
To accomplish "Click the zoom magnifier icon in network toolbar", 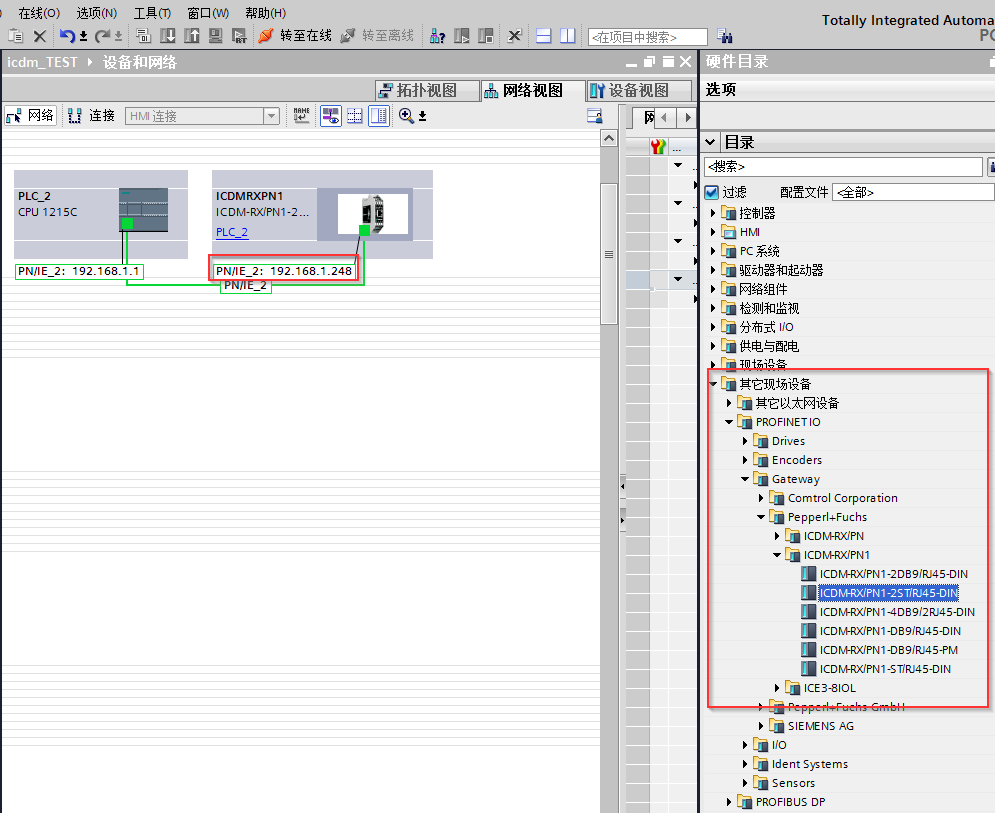I will pos(406,116).
